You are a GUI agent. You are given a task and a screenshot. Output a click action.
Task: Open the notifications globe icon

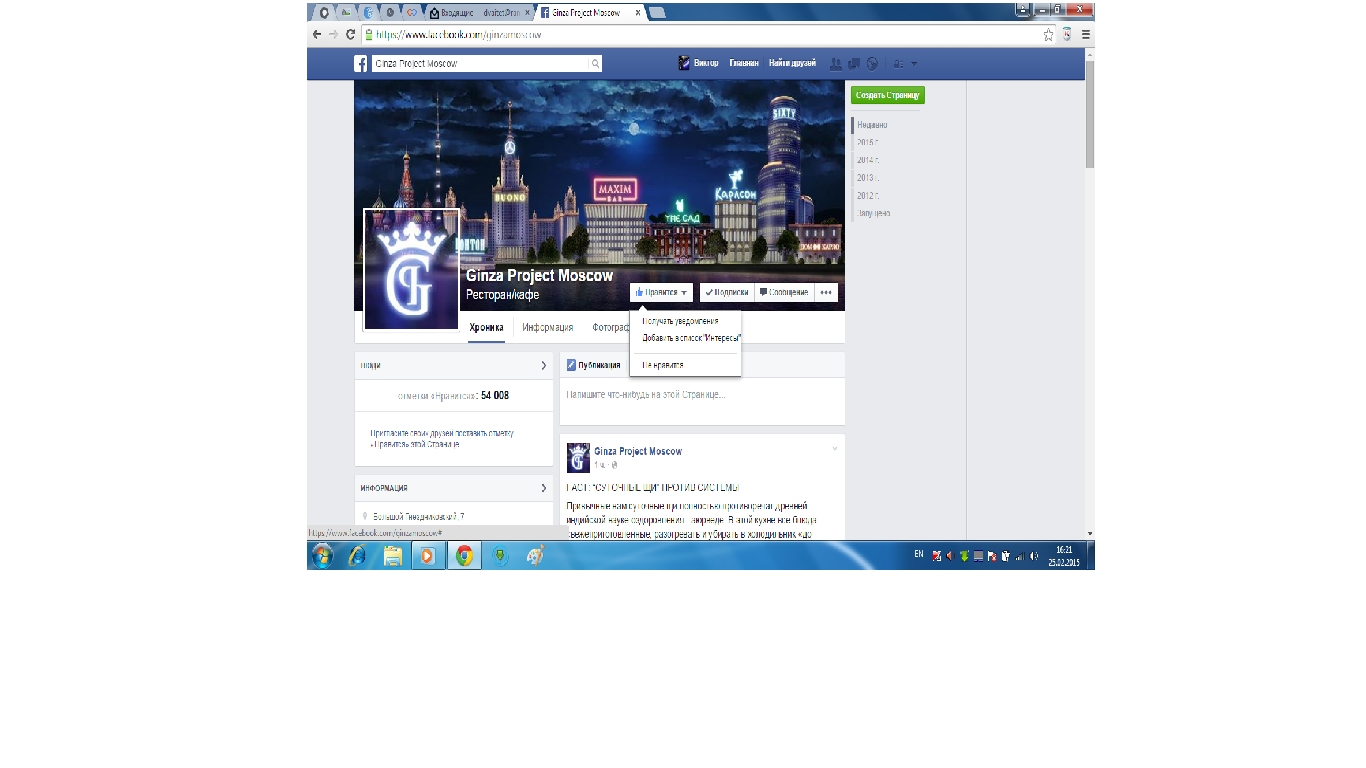point(873,64)
